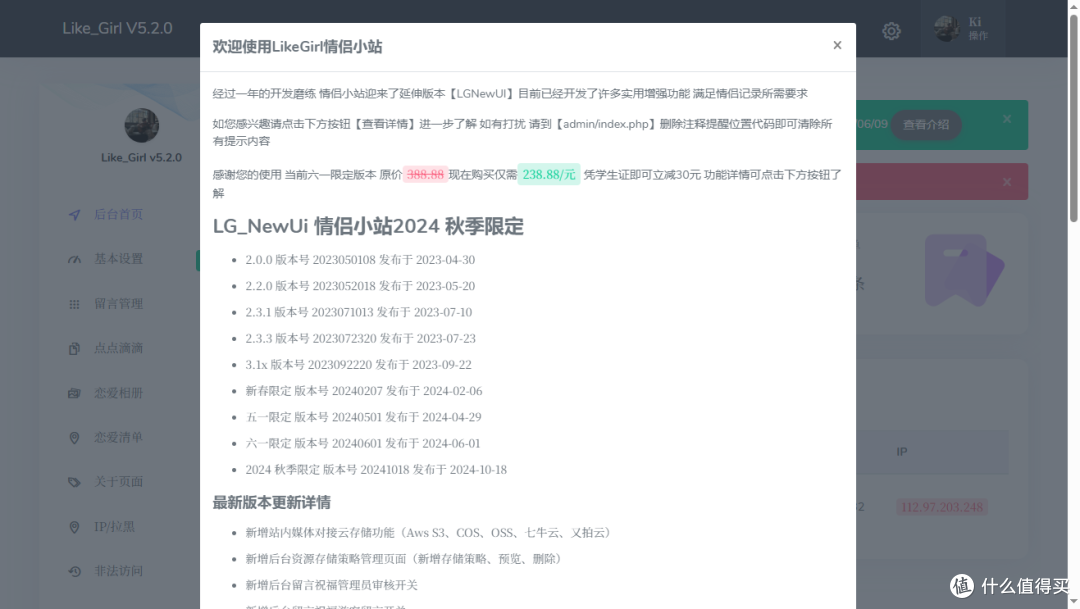Click the 存储策略管理页面 feature line
The width and height of the screenshot is (1080, 609).
coord(405,559)
